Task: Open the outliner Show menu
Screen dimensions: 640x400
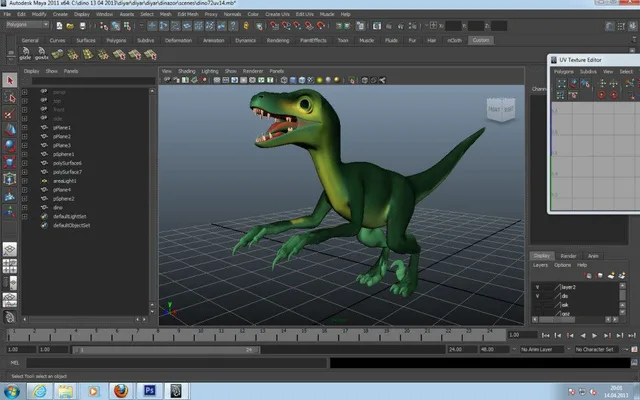Action: [51, 71]
